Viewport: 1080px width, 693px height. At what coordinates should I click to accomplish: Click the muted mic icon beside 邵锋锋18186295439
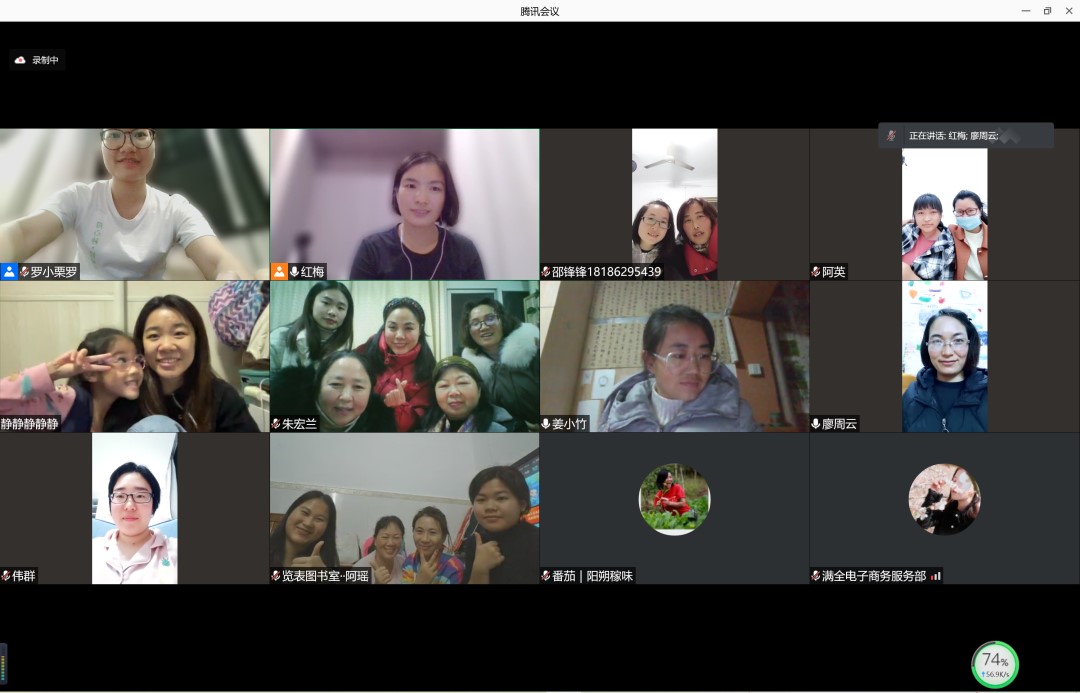click(546, 272)
